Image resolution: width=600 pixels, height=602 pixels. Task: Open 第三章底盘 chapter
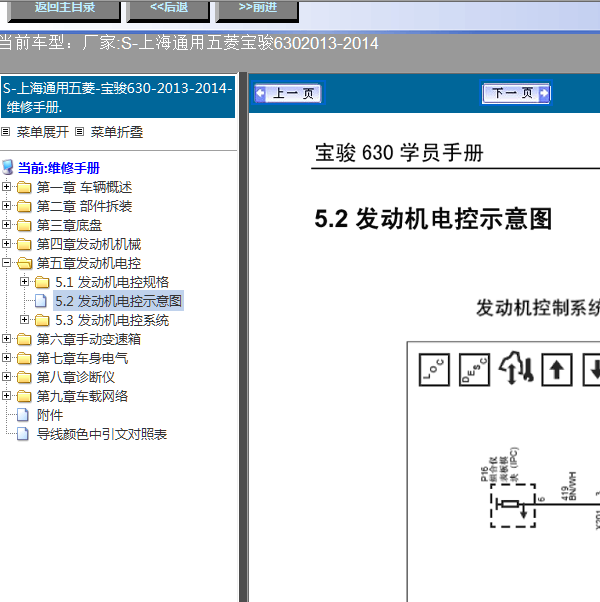point(69,225)
